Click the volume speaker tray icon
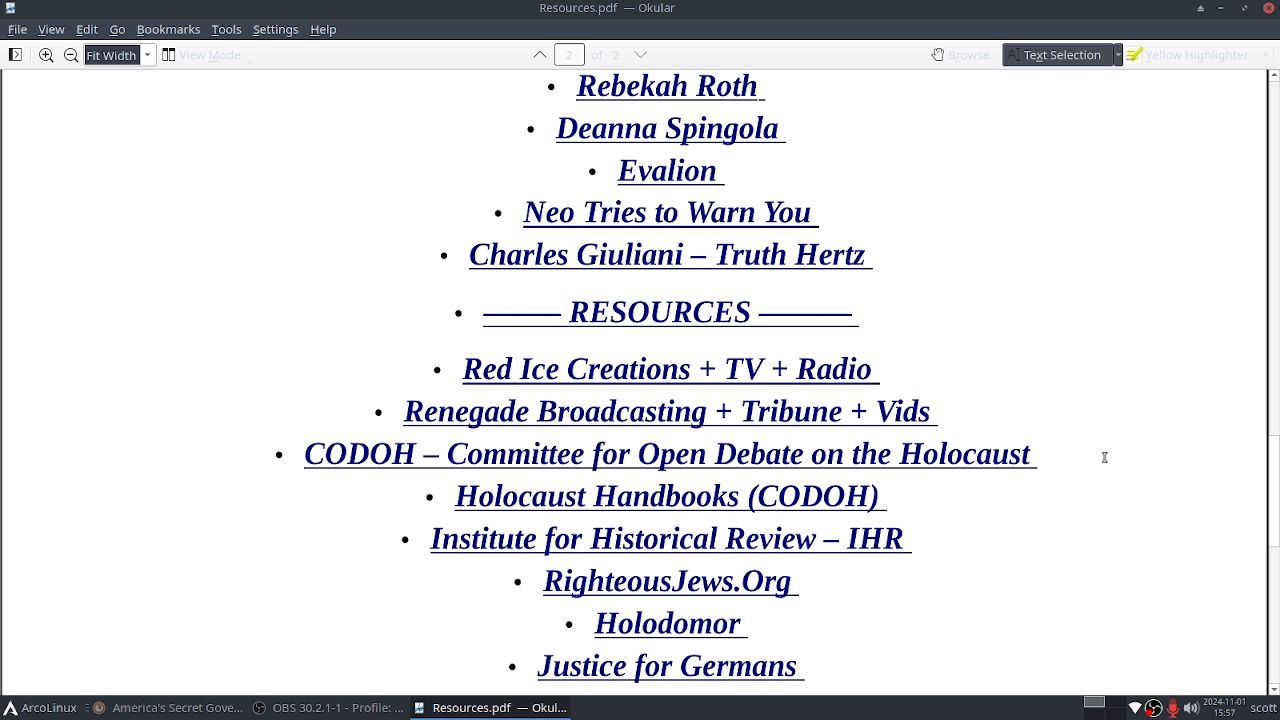Screen dimensions: 1280x720 click(1191, 708)
